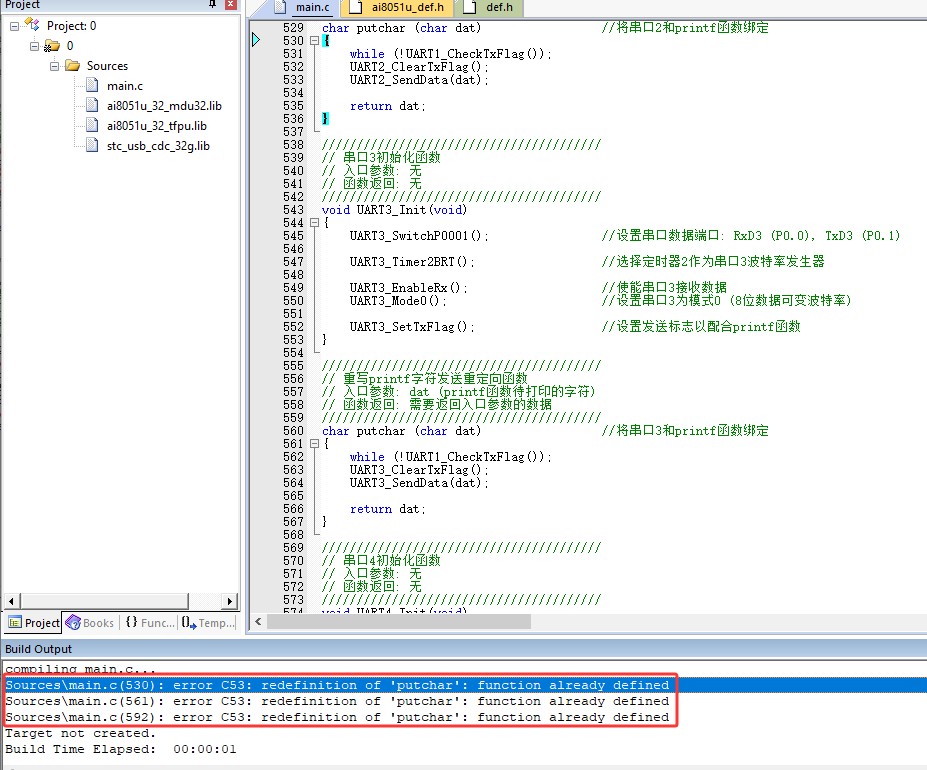927x770 pixels.
Task: Open the Books panel tab
Action: [90, 623]
